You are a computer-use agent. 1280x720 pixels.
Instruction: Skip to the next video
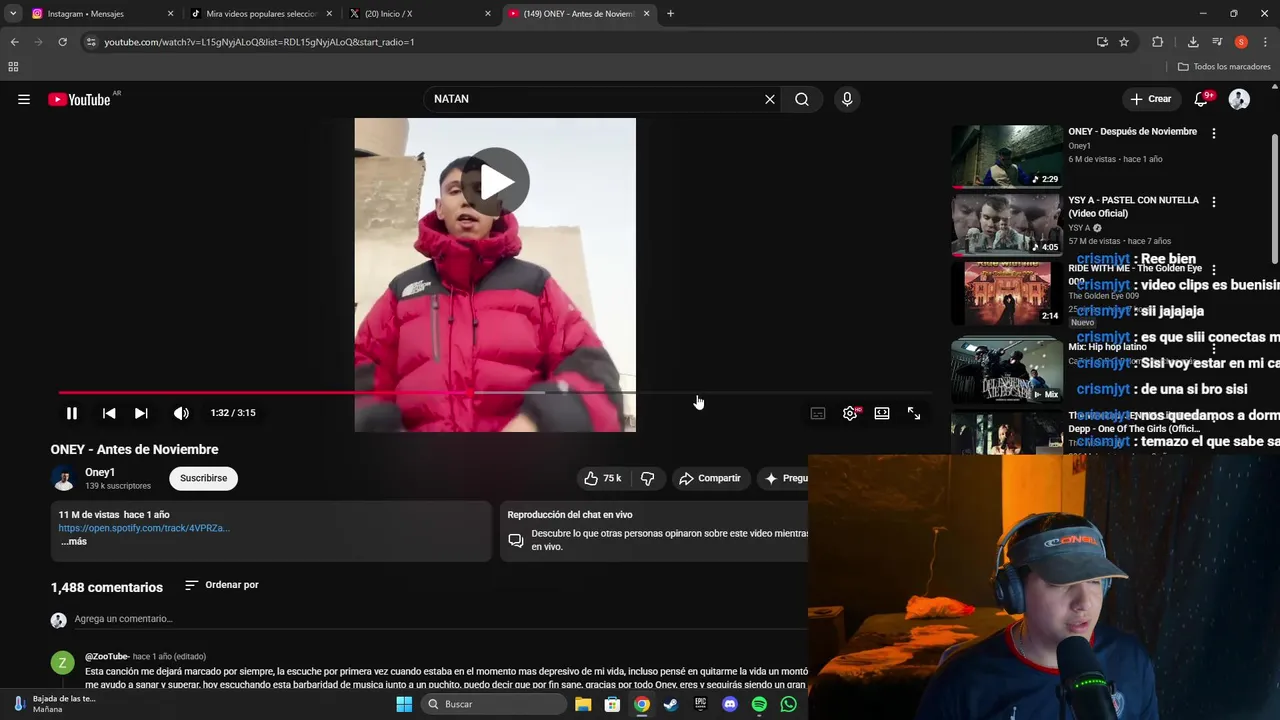click(141, 413)
